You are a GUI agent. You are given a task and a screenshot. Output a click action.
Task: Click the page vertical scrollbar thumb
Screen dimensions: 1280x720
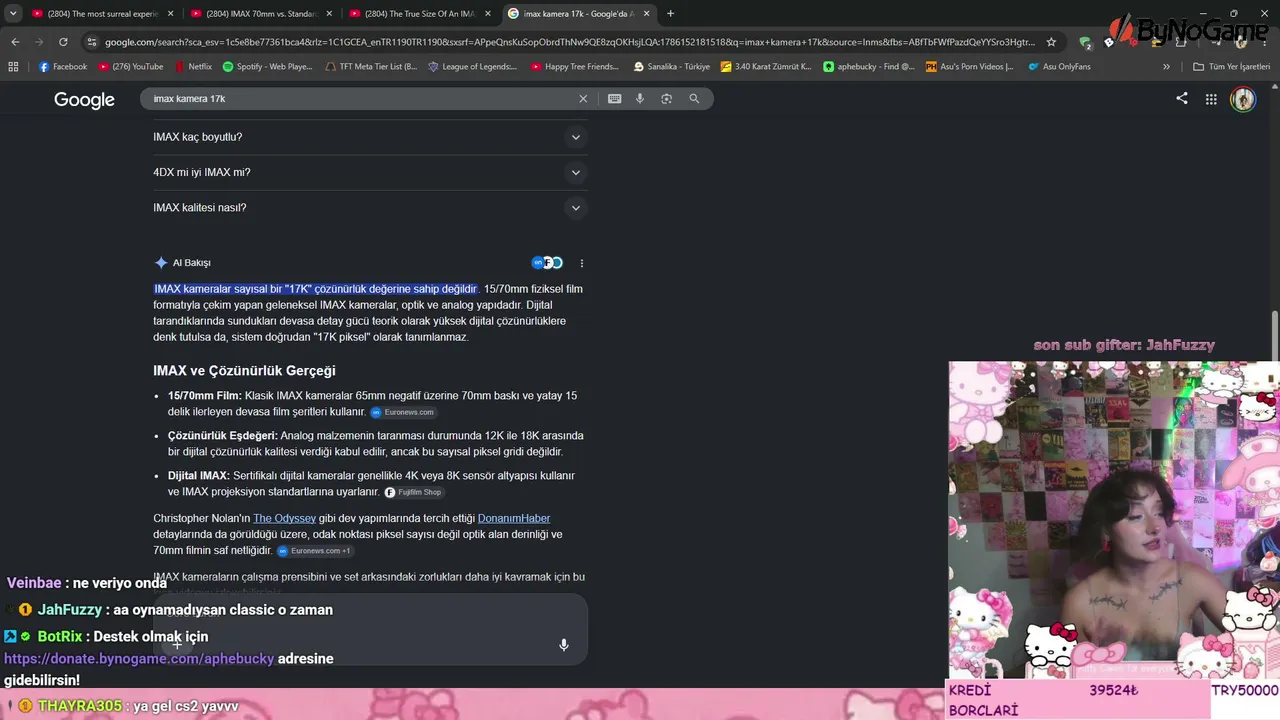tap(1275, 335)
